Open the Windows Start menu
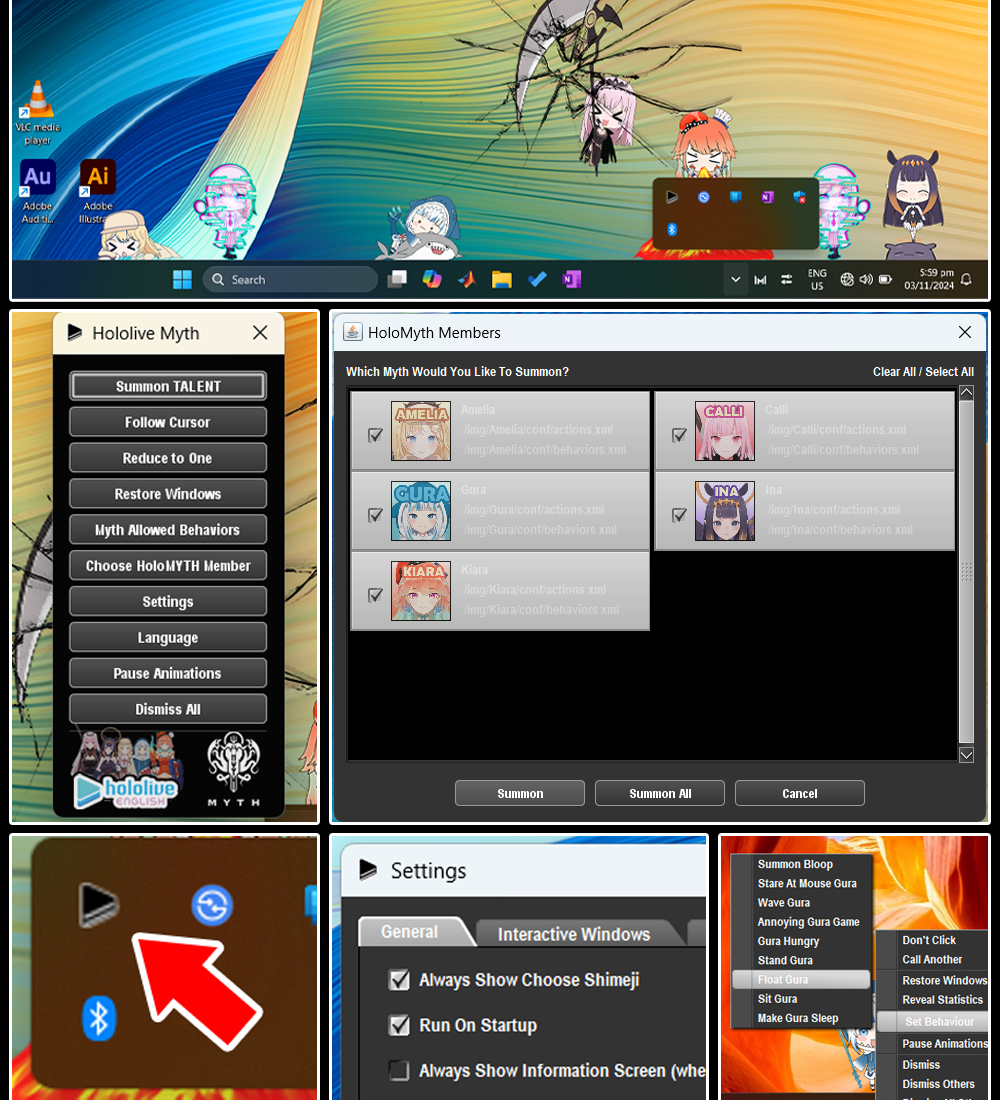This screenshot has height=1100, width=1000. pos(182,280)
